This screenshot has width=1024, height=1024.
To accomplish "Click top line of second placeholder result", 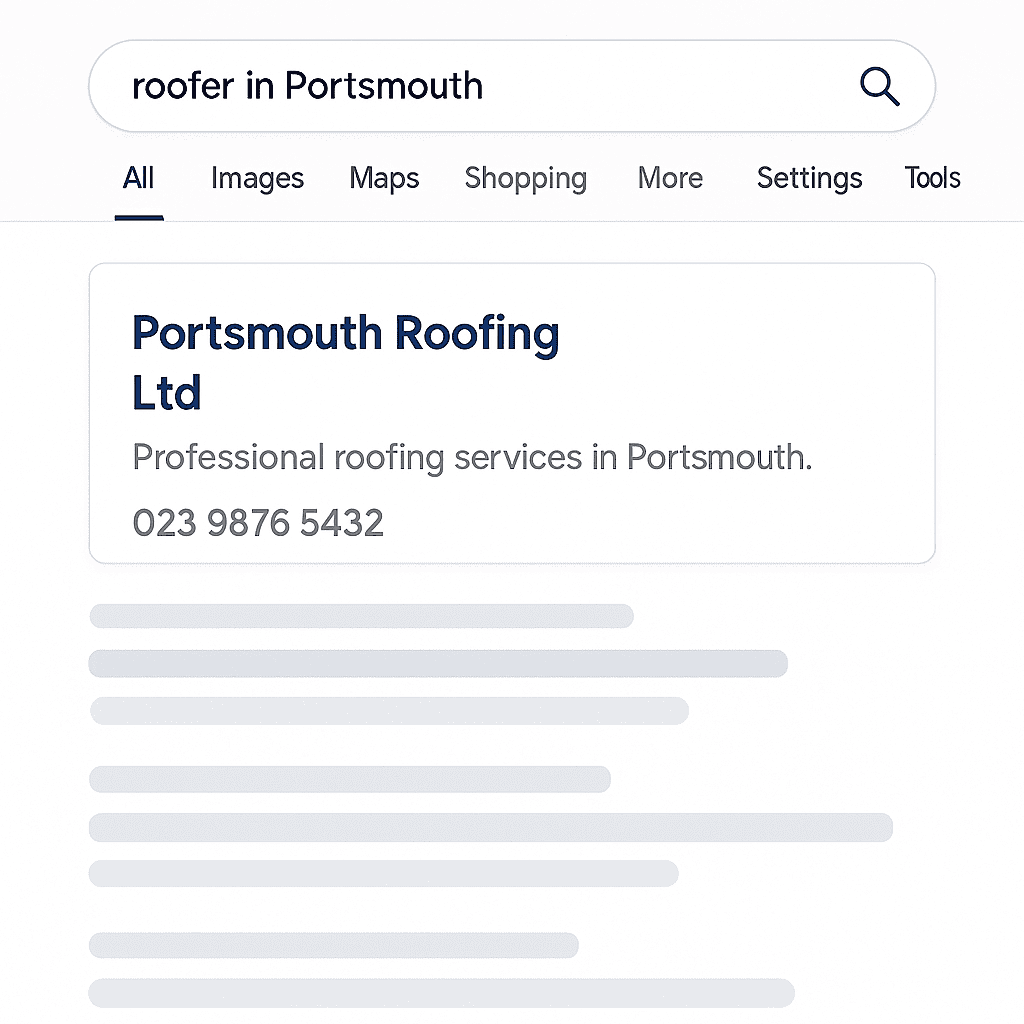I will 350,779.
